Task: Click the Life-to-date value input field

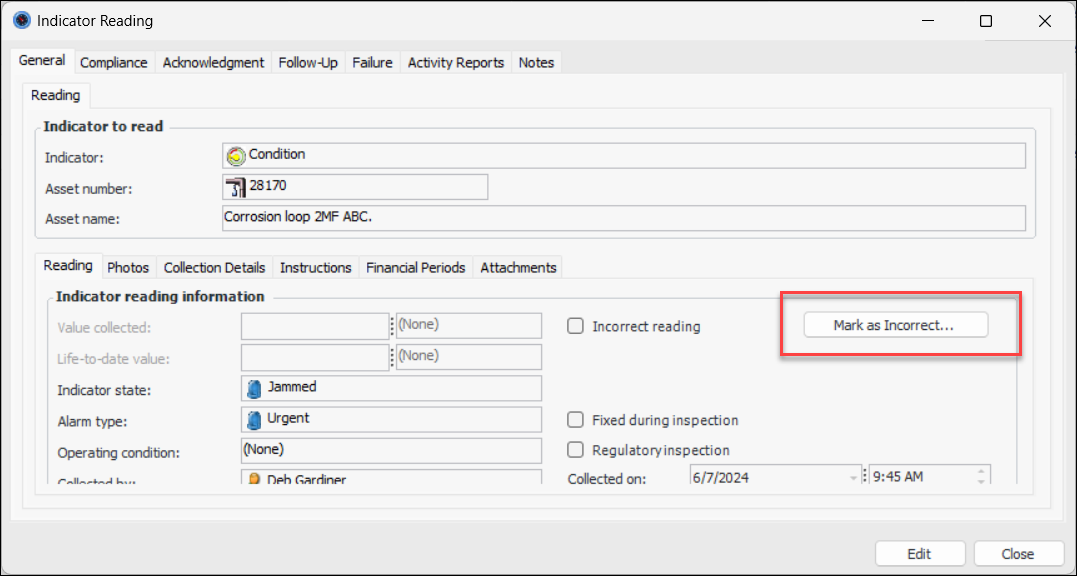Action: pyautogui.click(x=315, y=357)
